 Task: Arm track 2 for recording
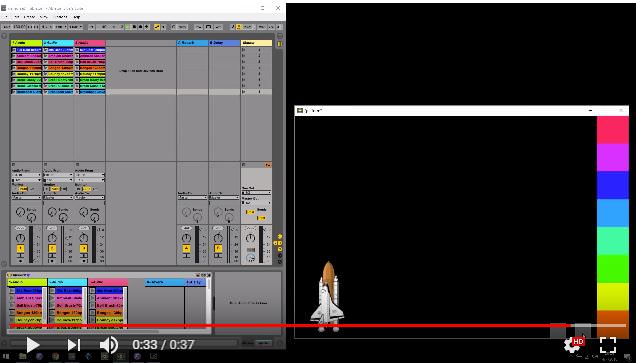(52, 261)
